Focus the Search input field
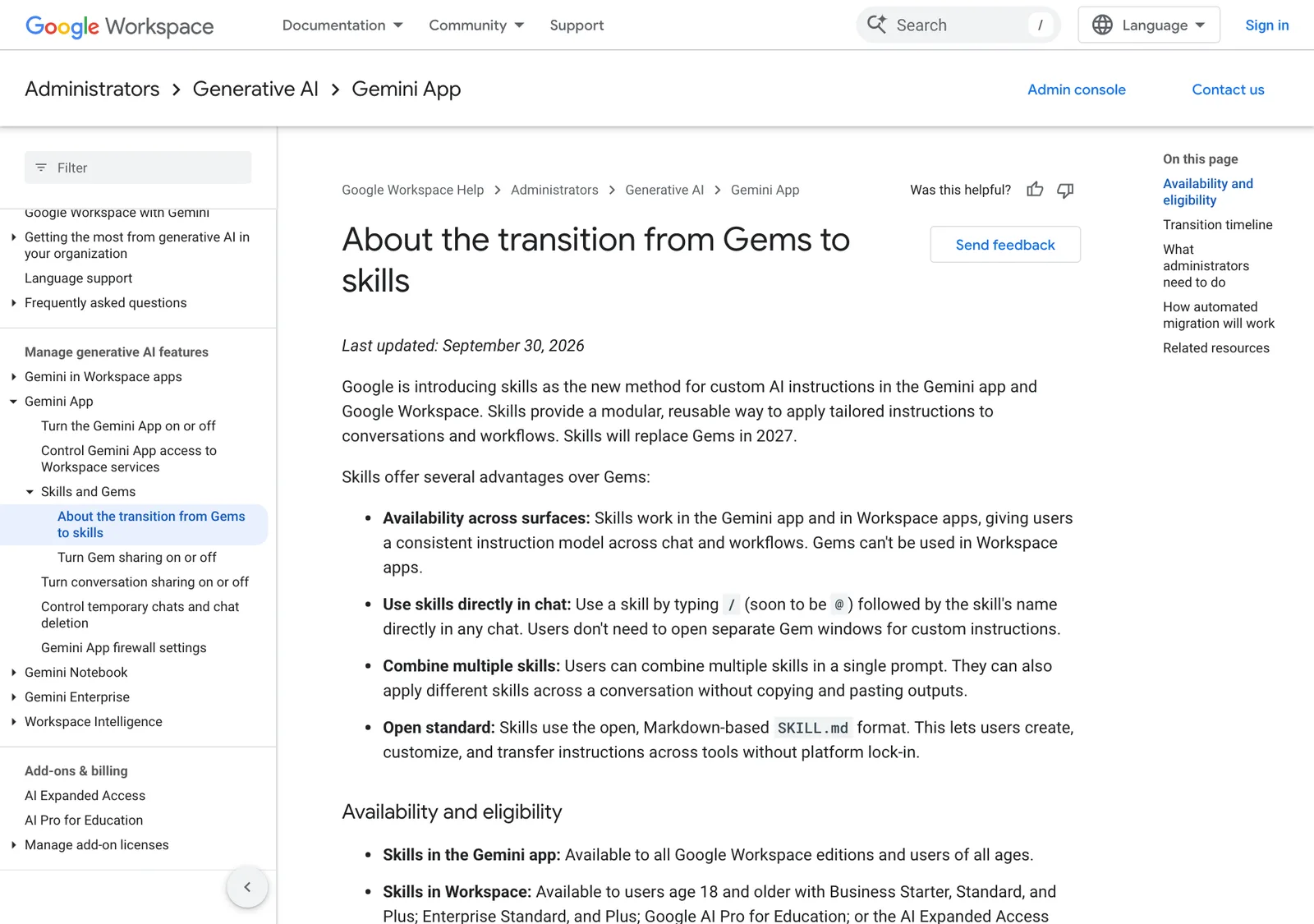Viewport: 1314px width, 924px height. click(x=959, y=25)
